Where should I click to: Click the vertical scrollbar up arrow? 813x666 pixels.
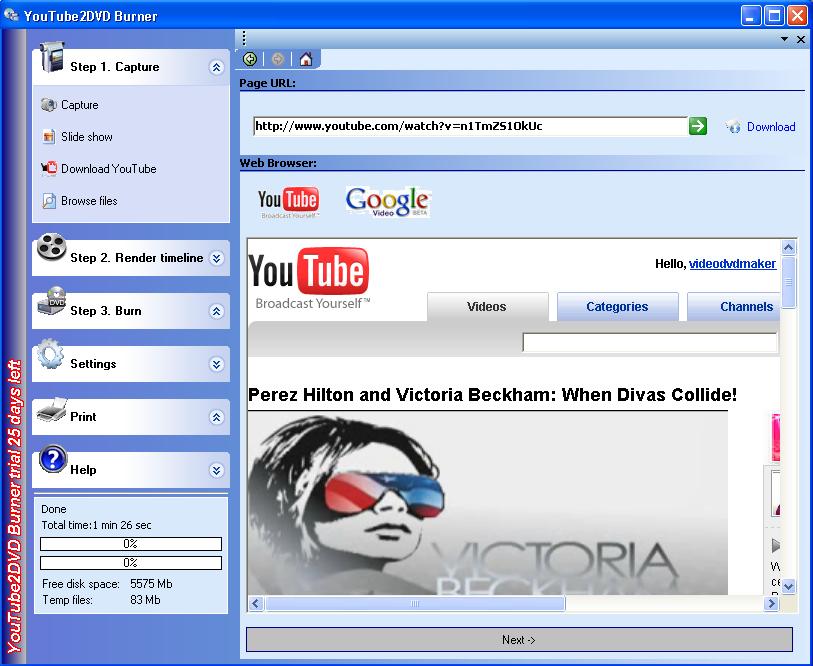pos(789,247)
